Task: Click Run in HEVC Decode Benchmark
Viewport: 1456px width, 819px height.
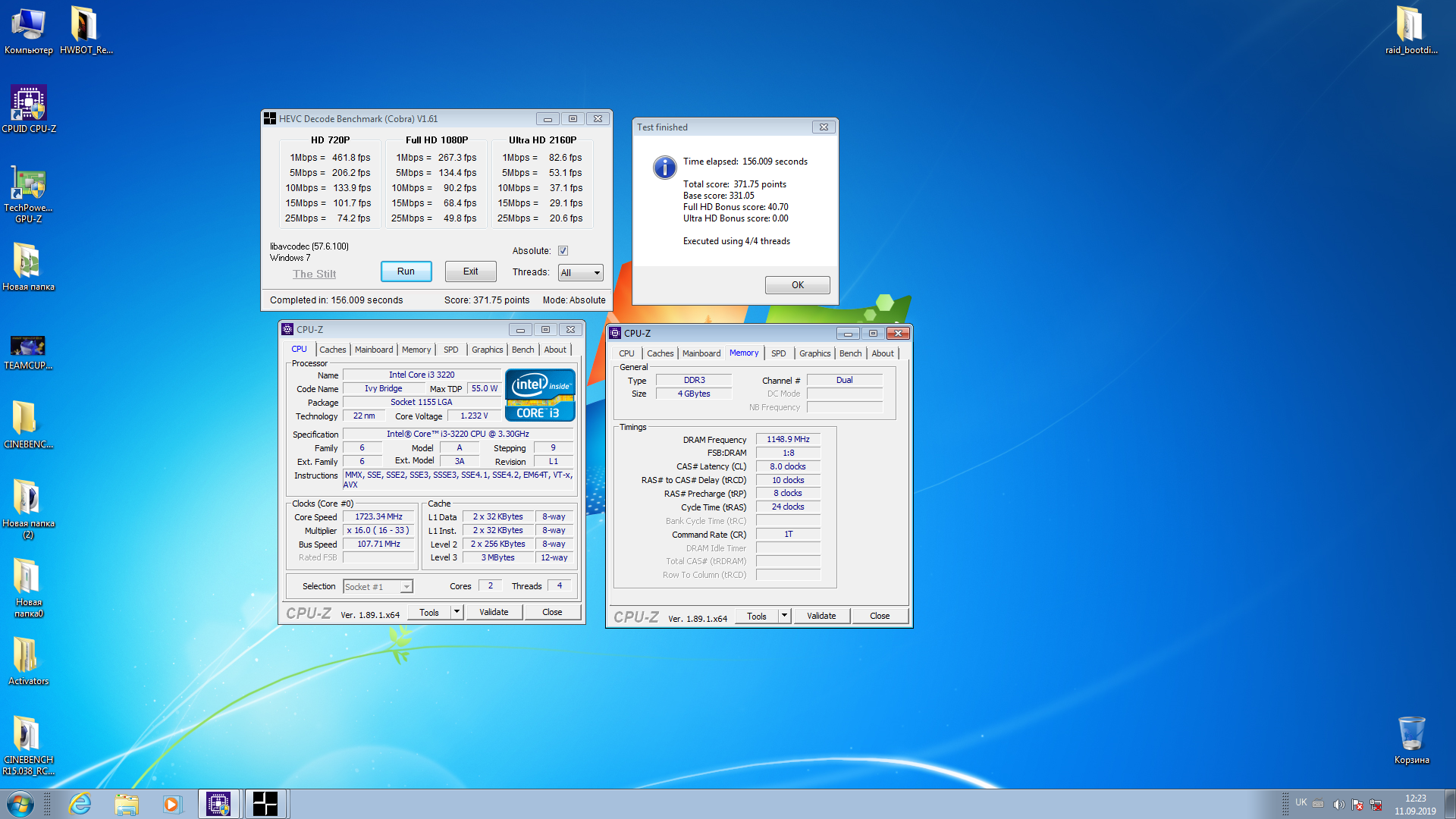Action: pyautogui.click(x=406, y=271)
